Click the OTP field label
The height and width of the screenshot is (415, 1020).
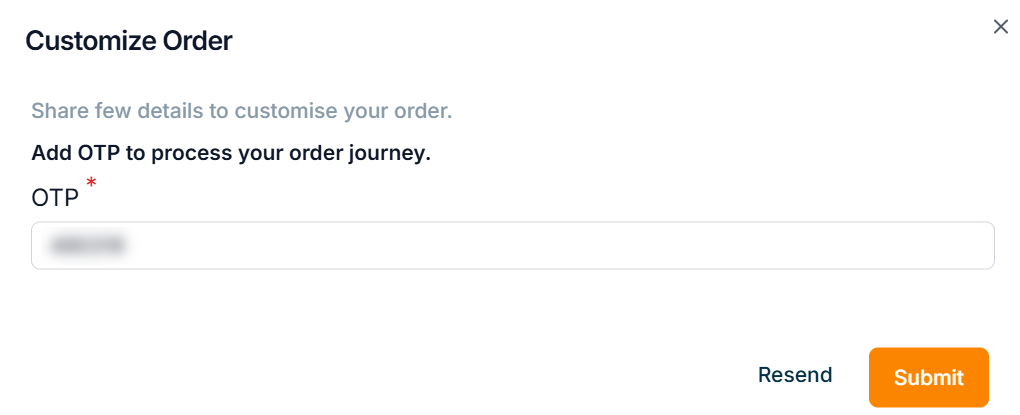[55, 198]
